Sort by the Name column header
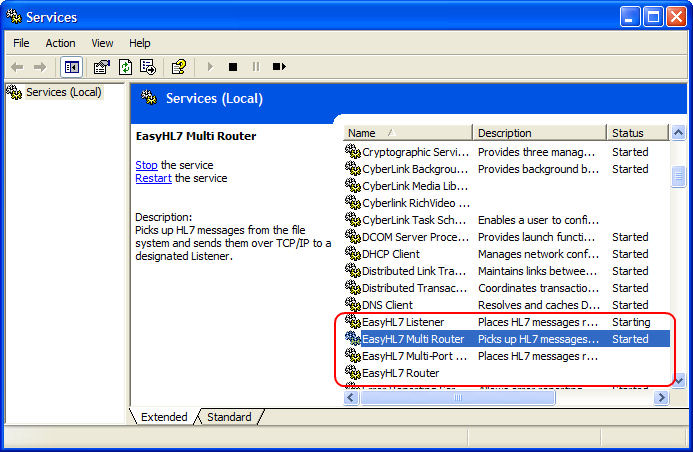 click(407, 133)
